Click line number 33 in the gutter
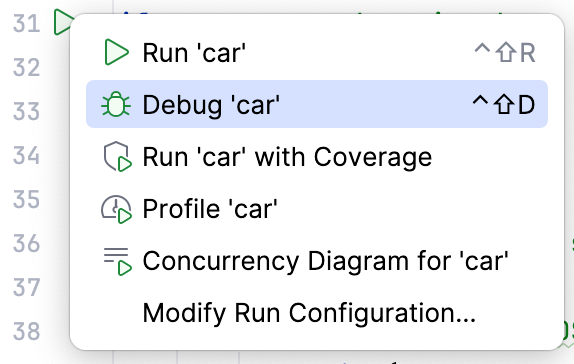 (x=26, y=111)
